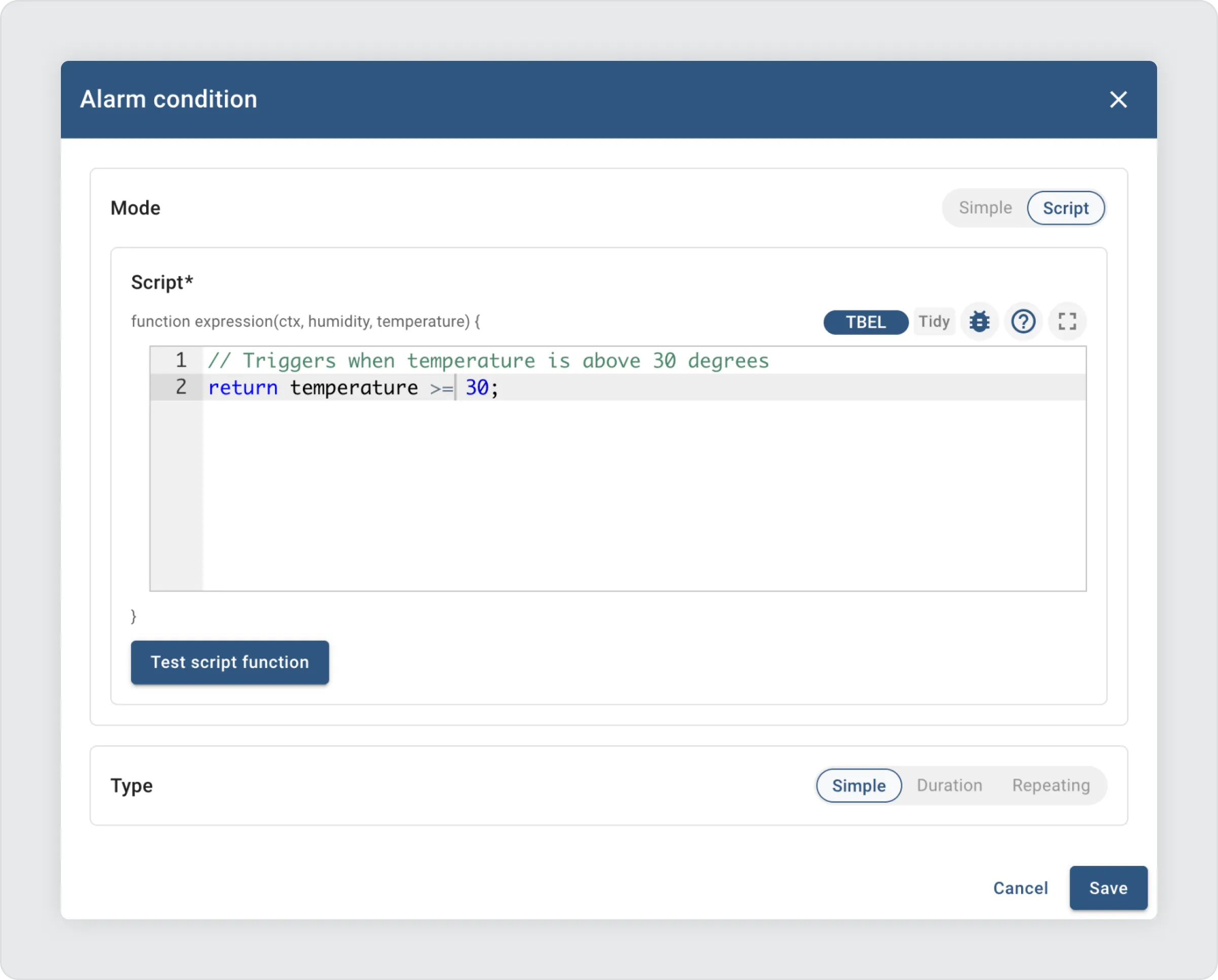Click Tidy to format the script
Viewport: 1218px width, 980px height.
click(x=934, y=322)
